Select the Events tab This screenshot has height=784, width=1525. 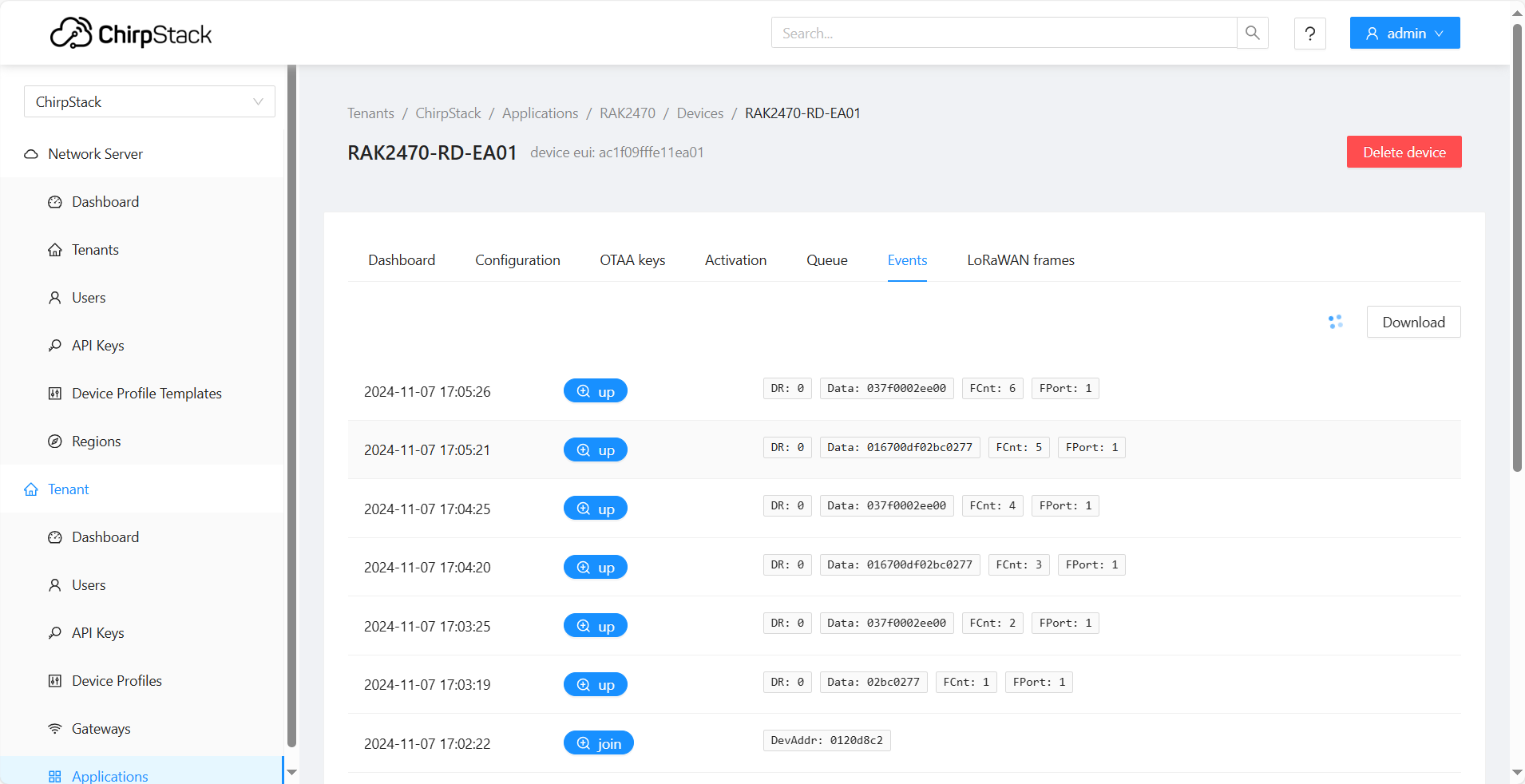(907, 259)
